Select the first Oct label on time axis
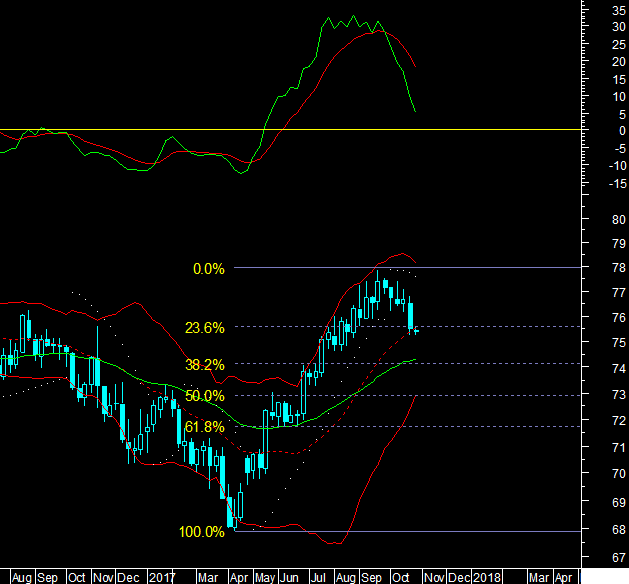The height and width of the screenshot is (584, 629). coord(76,578)
